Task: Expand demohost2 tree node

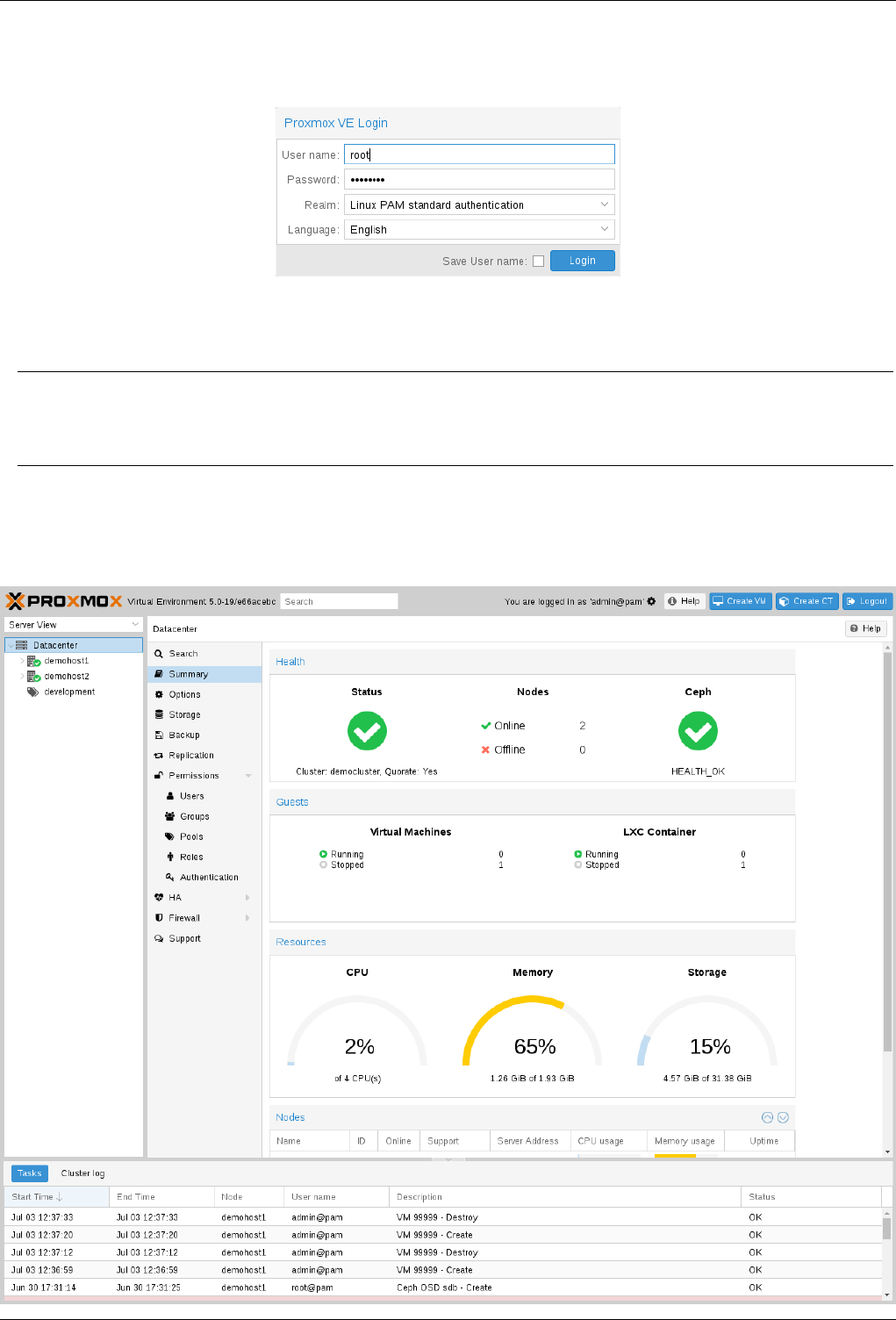Action: 22,677
